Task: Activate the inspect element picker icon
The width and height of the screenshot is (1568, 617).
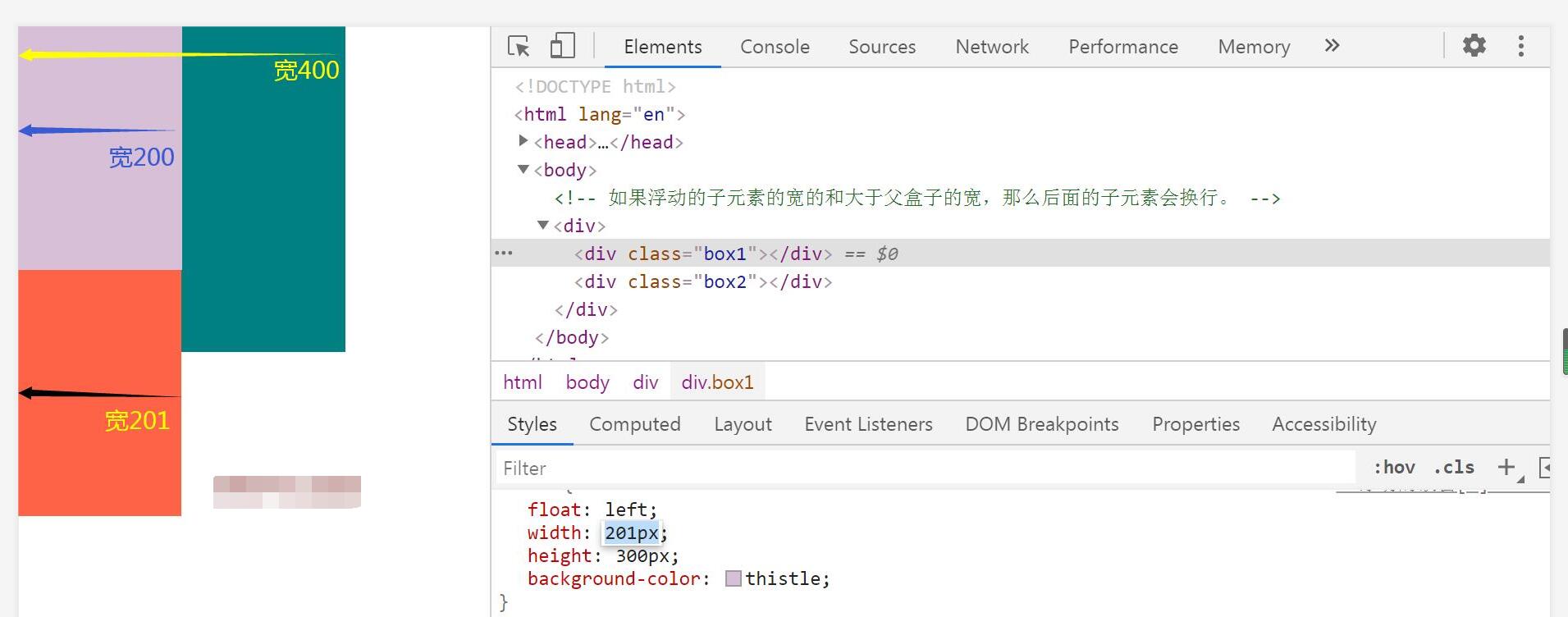Action: pyautogui.click(x=519, y=46)
